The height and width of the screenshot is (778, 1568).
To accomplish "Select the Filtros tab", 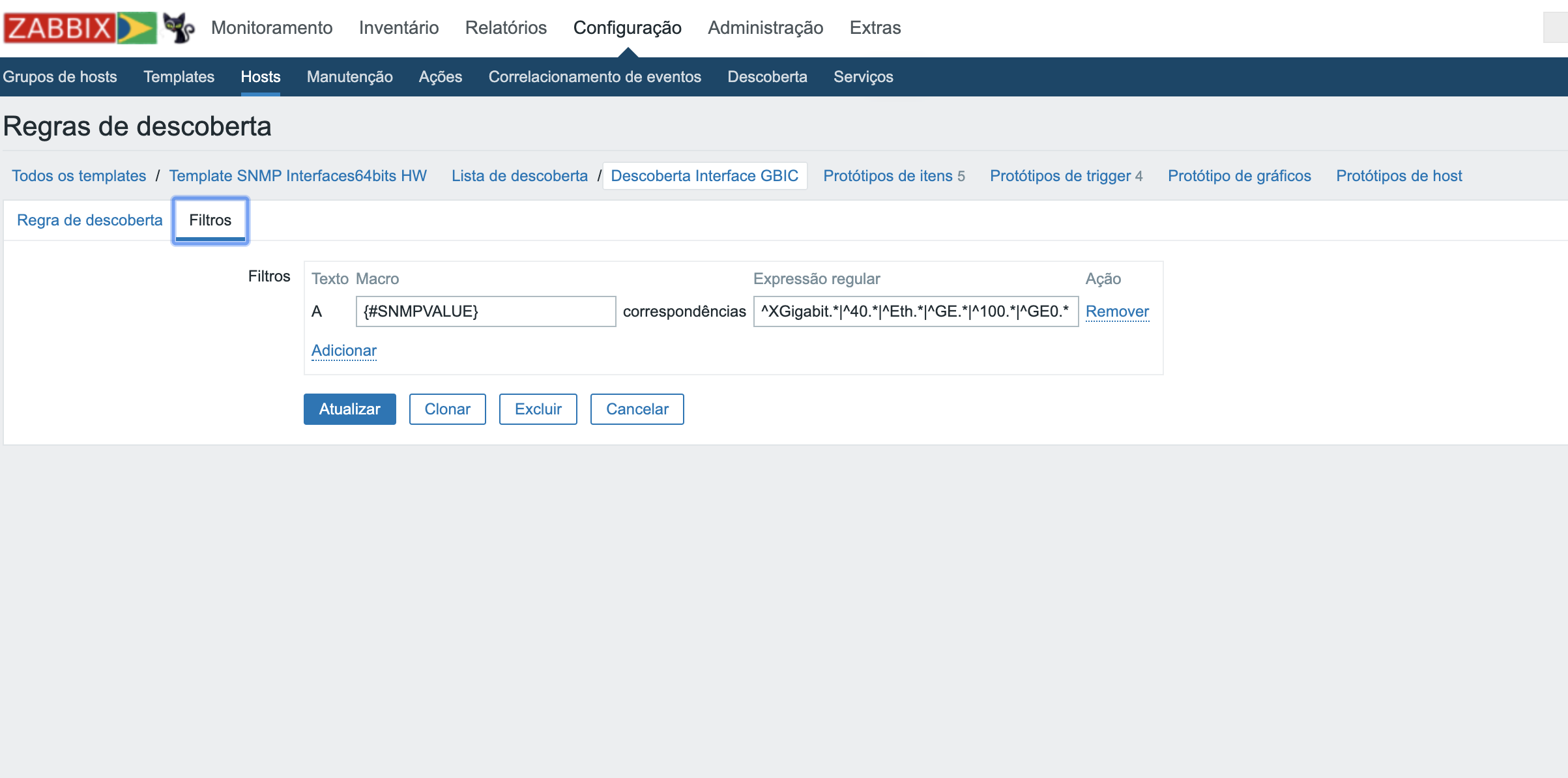I will (x=210, y=220).
